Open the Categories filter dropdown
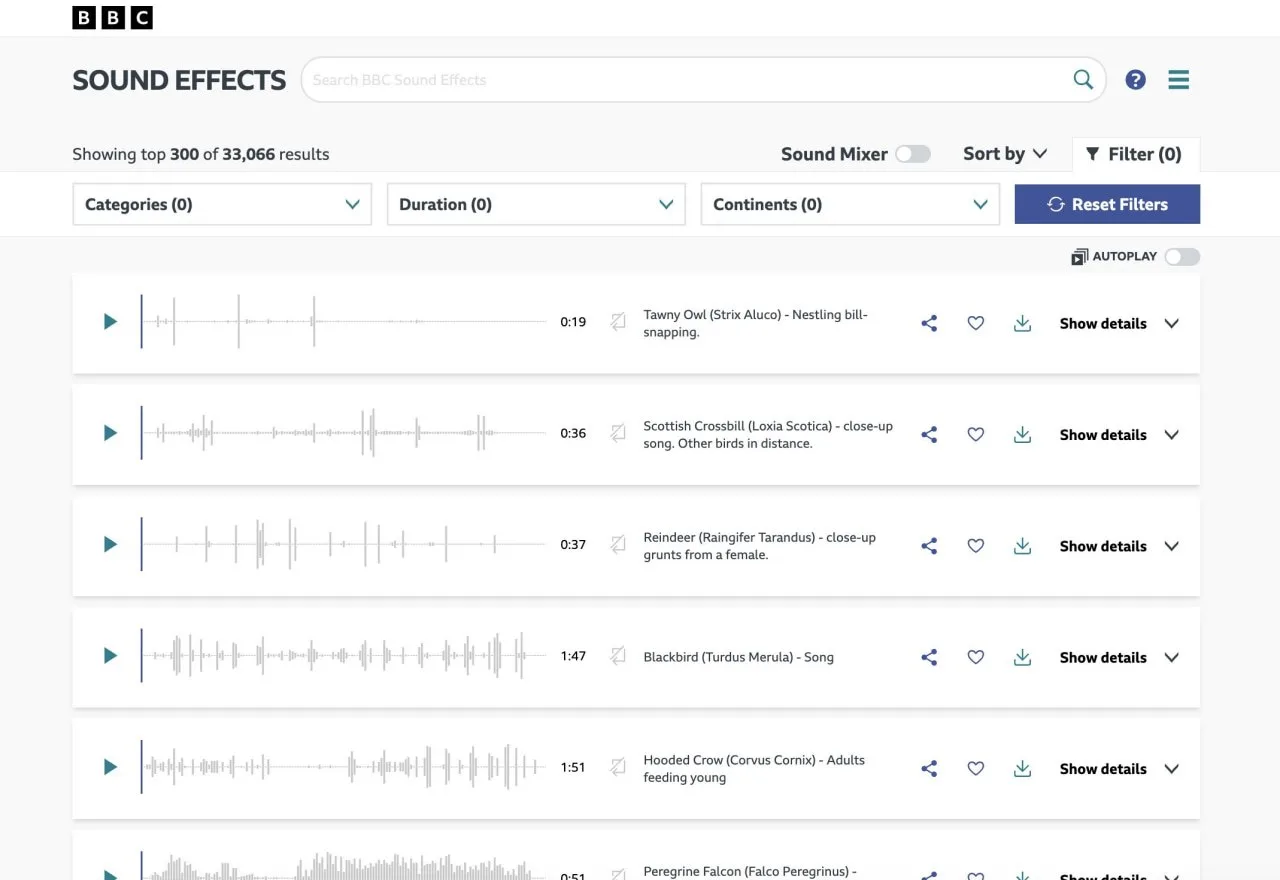Image resolution: width=1280 pixels, height=880 pixels. (222, 204)
